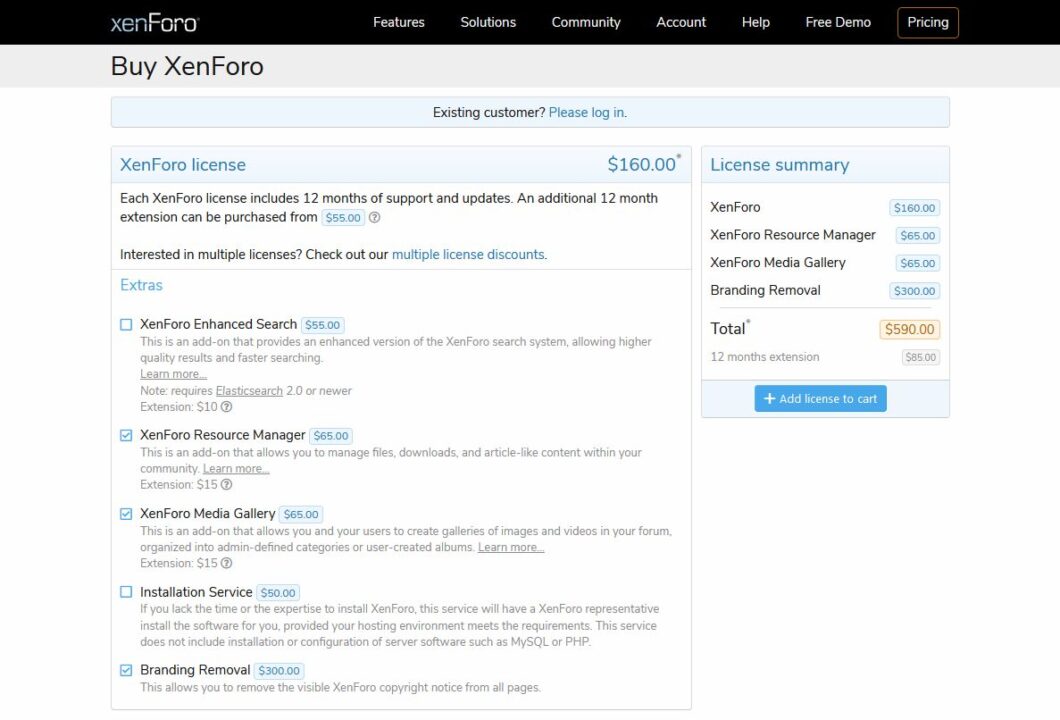
Task: Click the Pricing button in the header
Action: click(928, 22)
